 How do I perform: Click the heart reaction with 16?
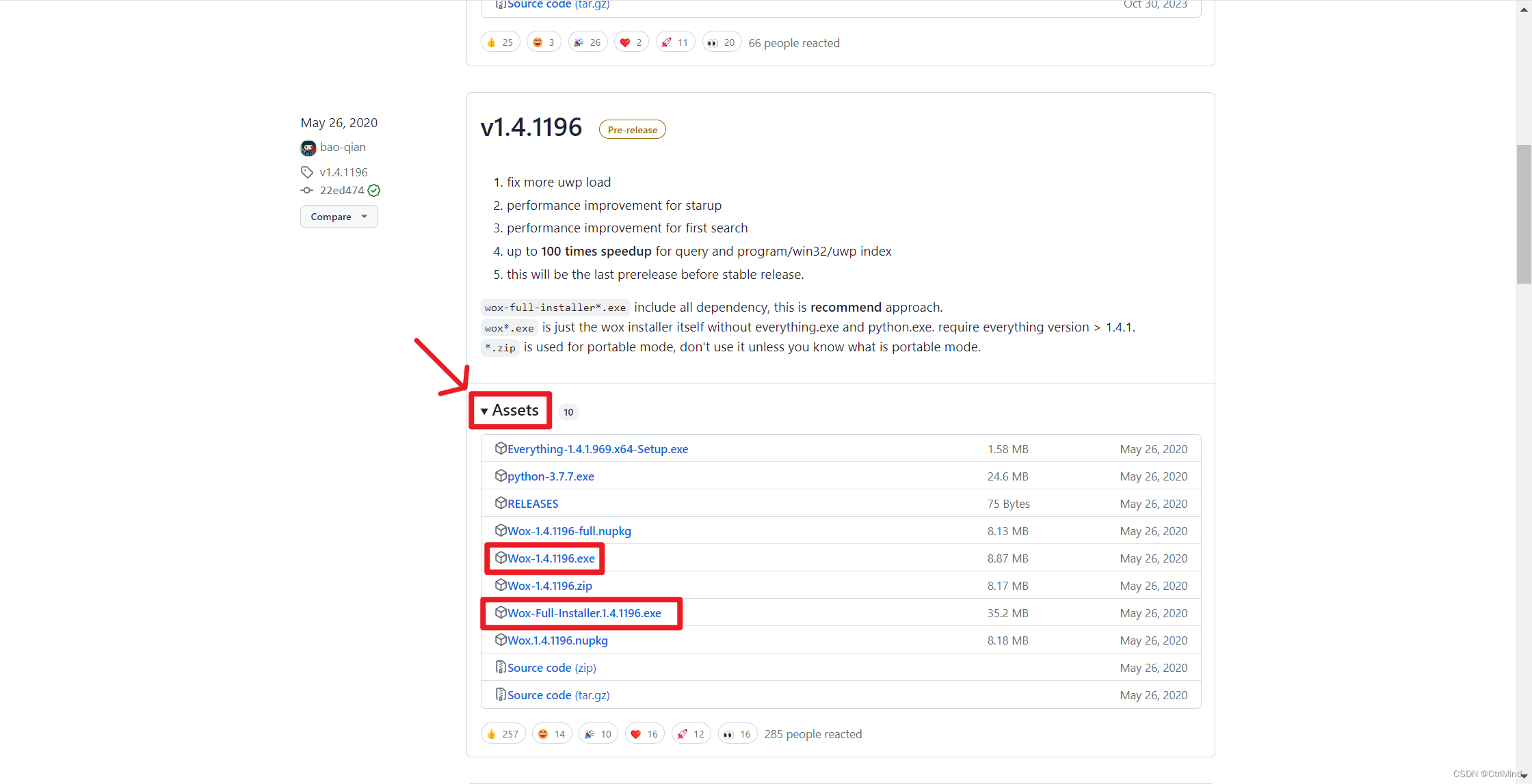644,733
